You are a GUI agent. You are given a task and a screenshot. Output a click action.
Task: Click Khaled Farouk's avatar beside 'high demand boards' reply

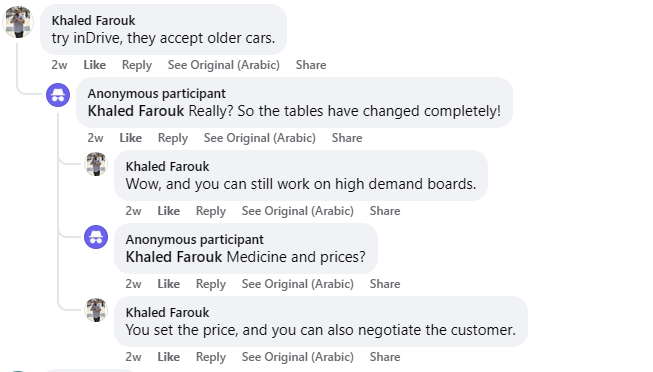[96, 164]
